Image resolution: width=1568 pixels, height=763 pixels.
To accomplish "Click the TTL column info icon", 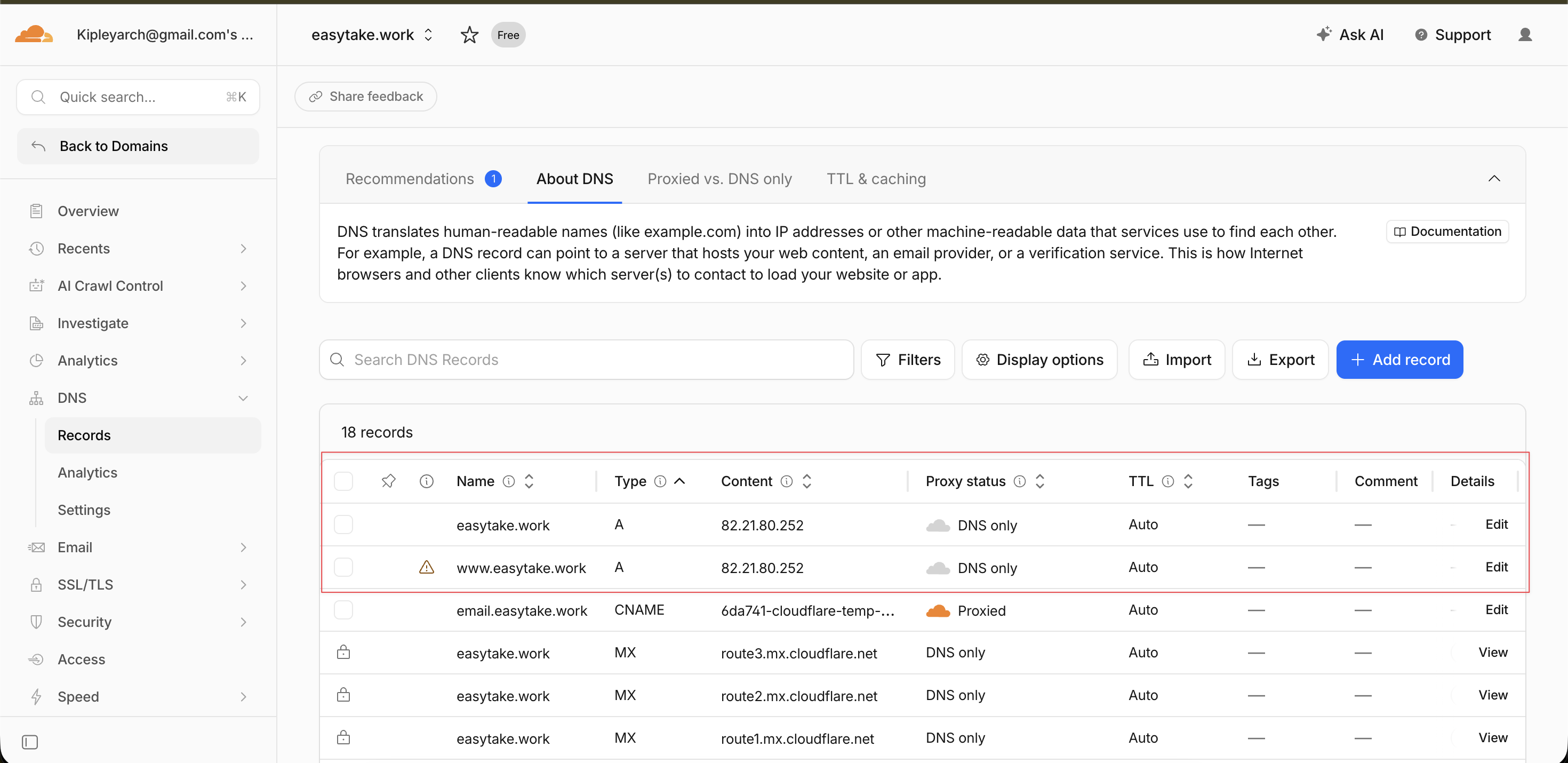I will pos(1167,481).
